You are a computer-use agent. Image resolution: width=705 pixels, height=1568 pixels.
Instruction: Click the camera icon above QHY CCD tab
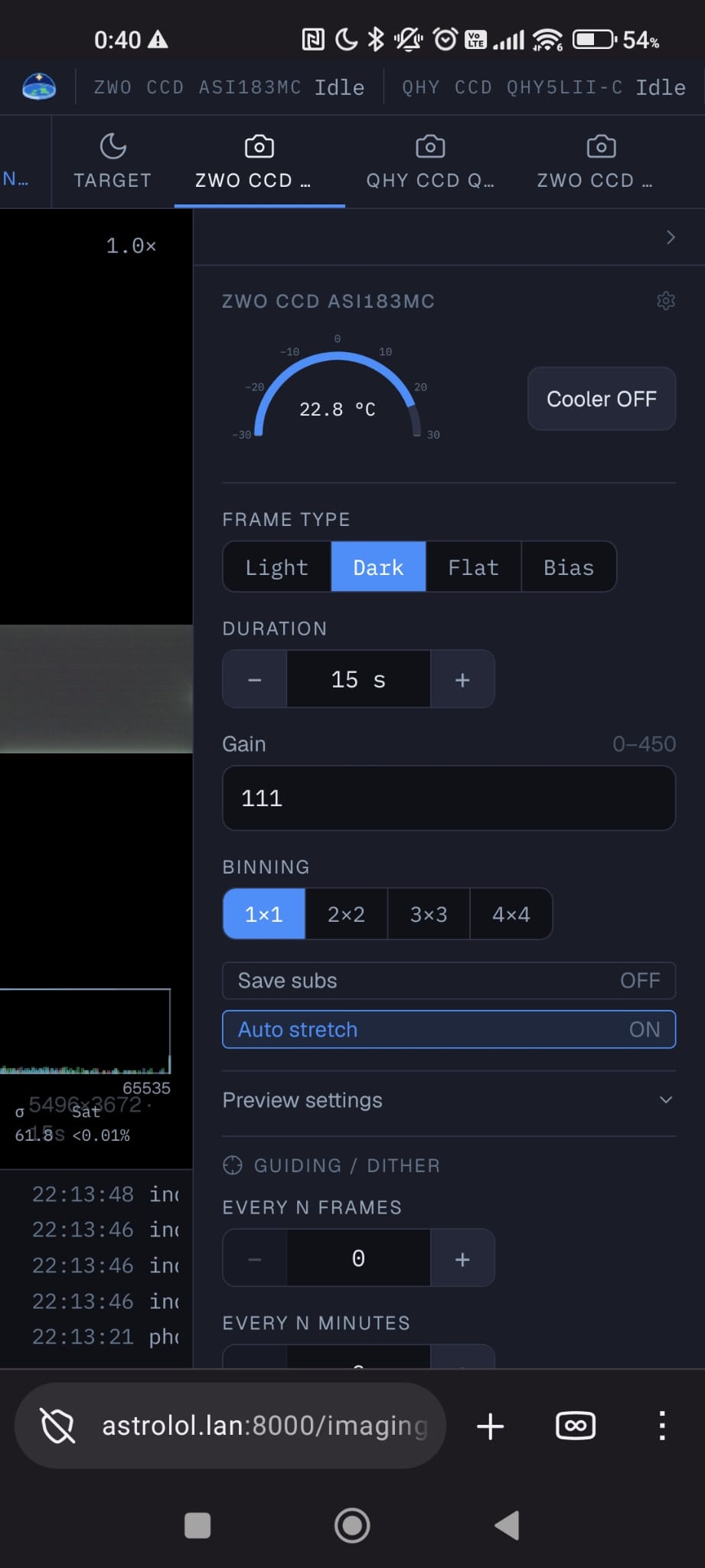(x=430, y=146)
